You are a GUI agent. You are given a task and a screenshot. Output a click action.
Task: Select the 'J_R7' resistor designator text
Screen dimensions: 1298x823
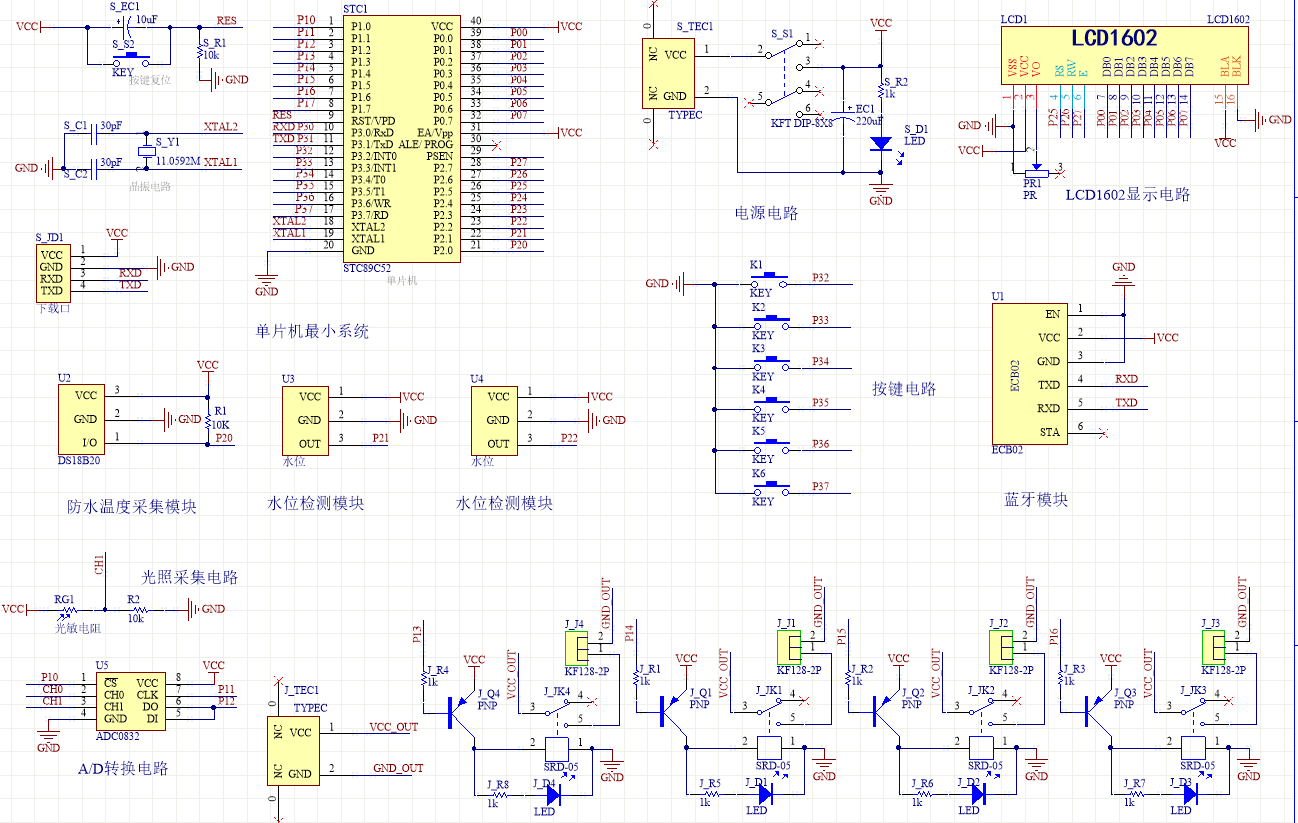1134,784
